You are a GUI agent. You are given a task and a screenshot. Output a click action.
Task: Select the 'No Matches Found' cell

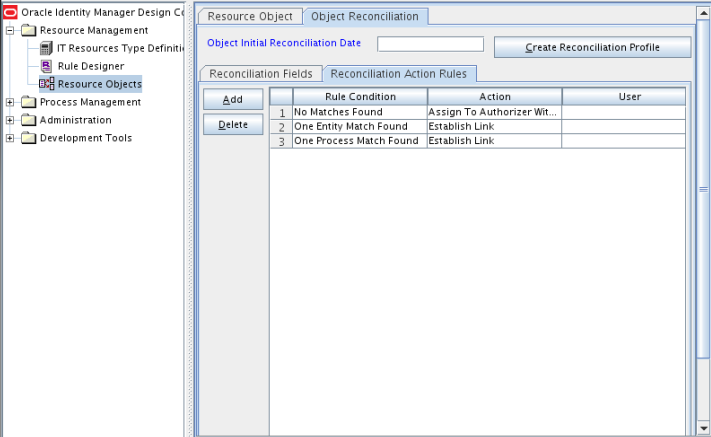[x=360, y=112]
